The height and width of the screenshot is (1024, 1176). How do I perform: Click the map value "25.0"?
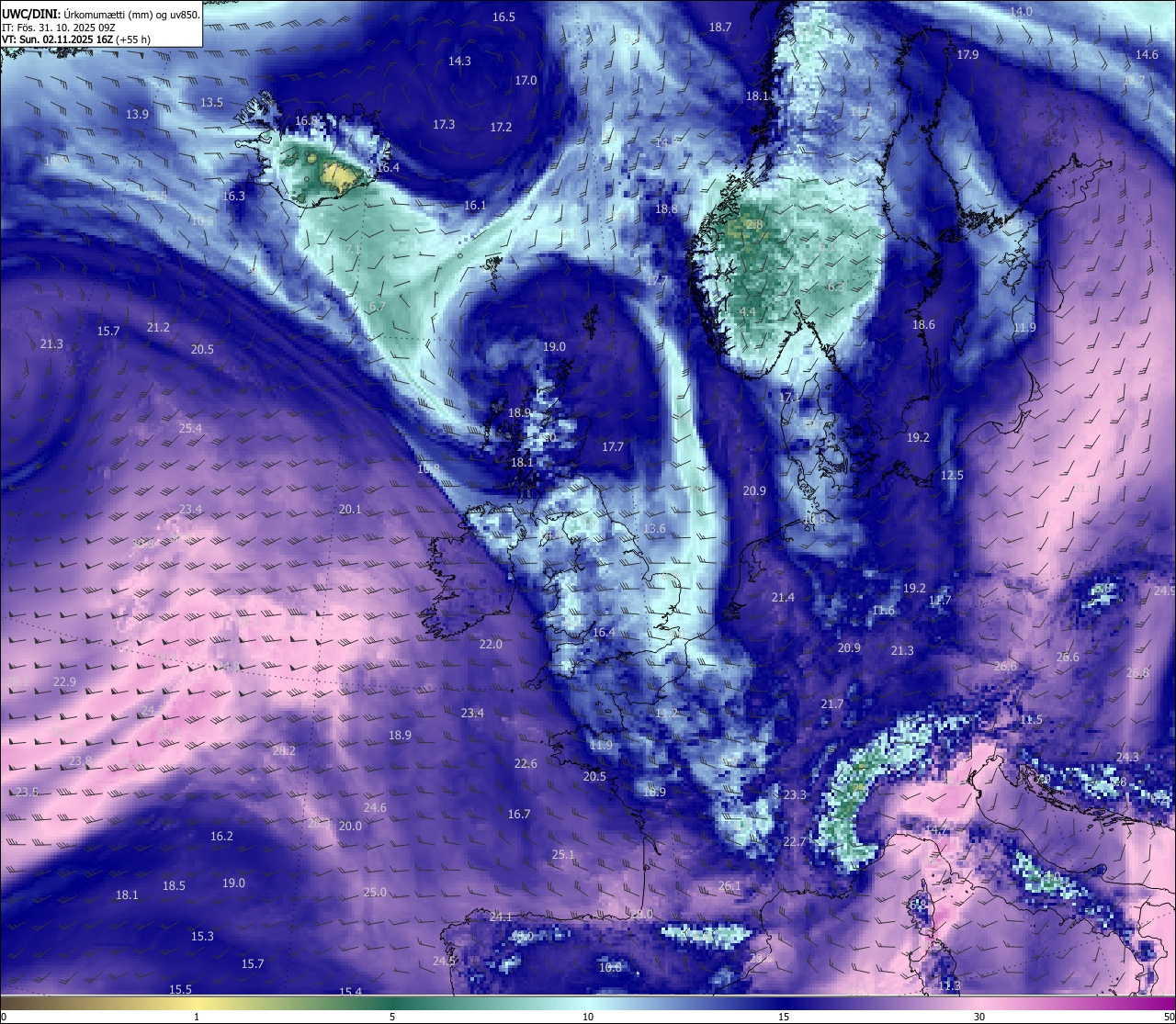375,893
